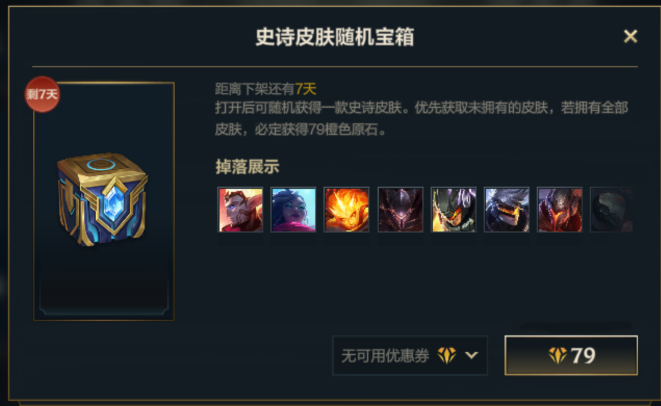Close the 史诗皮肤随机宝箱 dialog

tap(630, 36)
